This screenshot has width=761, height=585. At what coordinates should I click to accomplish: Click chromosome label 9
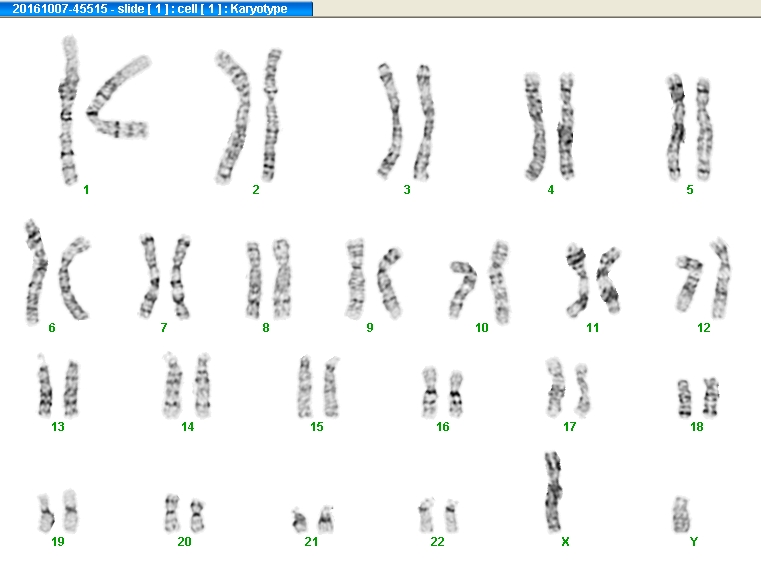click(x=370, y=328)
